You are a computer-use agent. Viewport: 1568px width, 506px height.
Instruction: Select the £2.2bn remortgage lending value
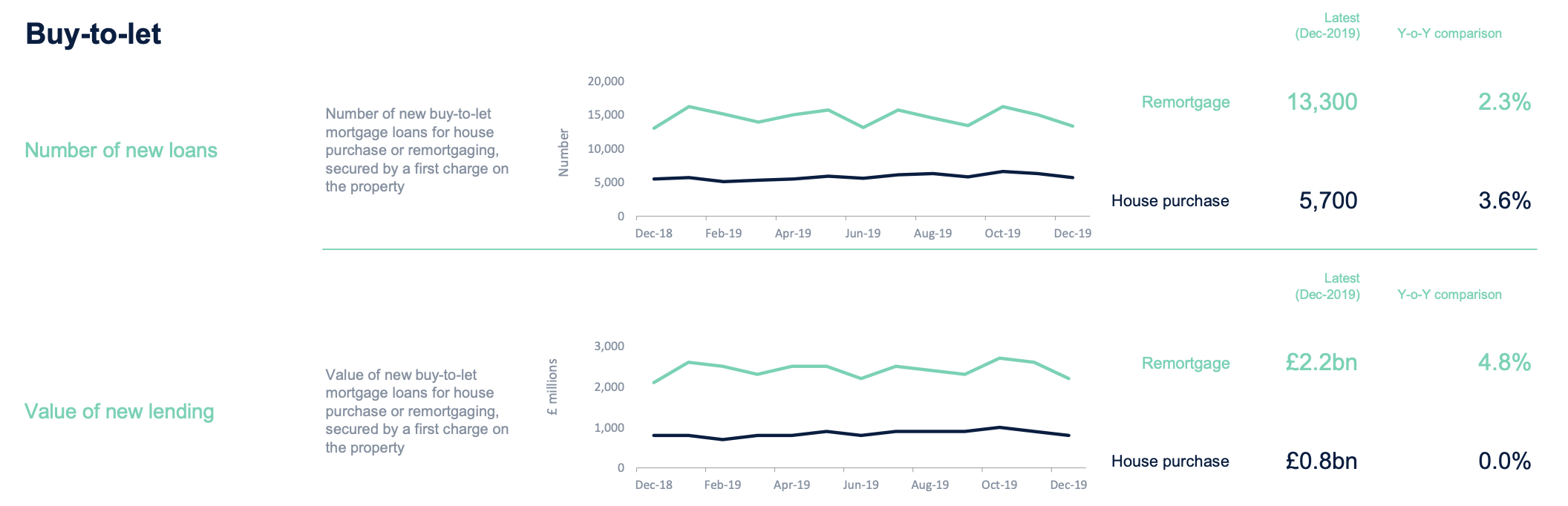(x=1321, y=362)
